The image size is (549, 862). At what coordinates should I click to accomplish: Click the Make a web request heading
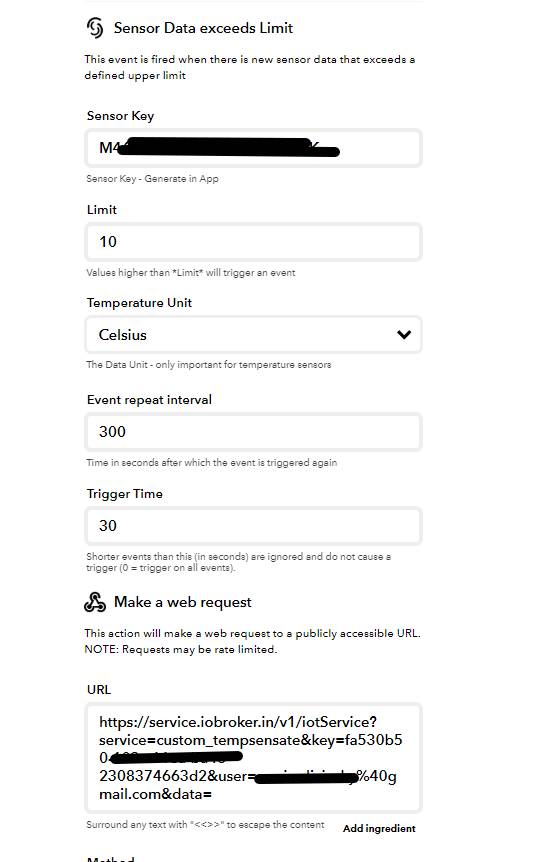(182, 603)
